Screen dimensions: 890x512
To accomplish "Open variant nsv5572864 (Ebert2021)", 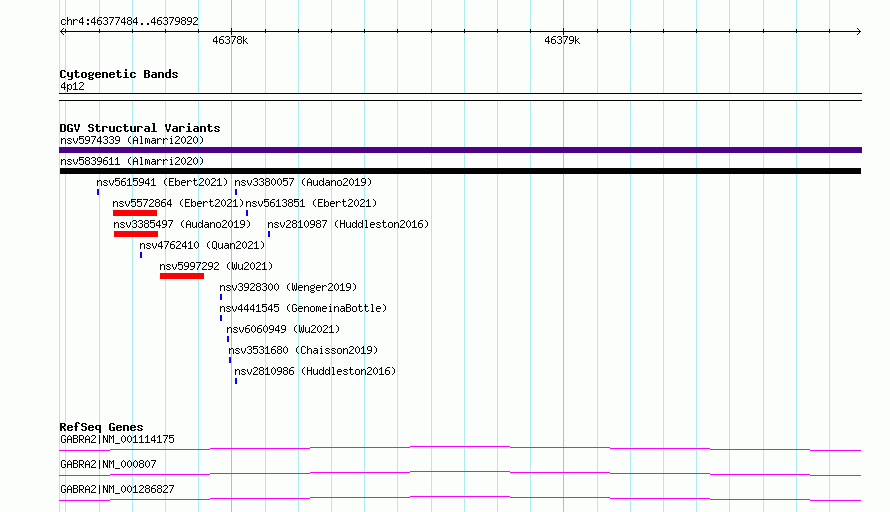I will [x=178, y=203].
